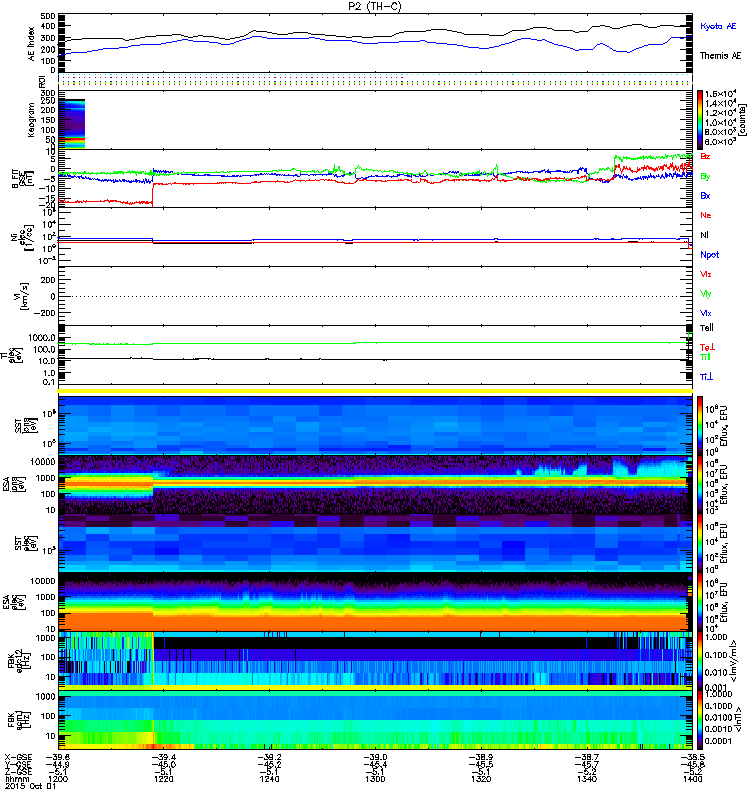Click the 1340 time tick label

coord(587,779)
